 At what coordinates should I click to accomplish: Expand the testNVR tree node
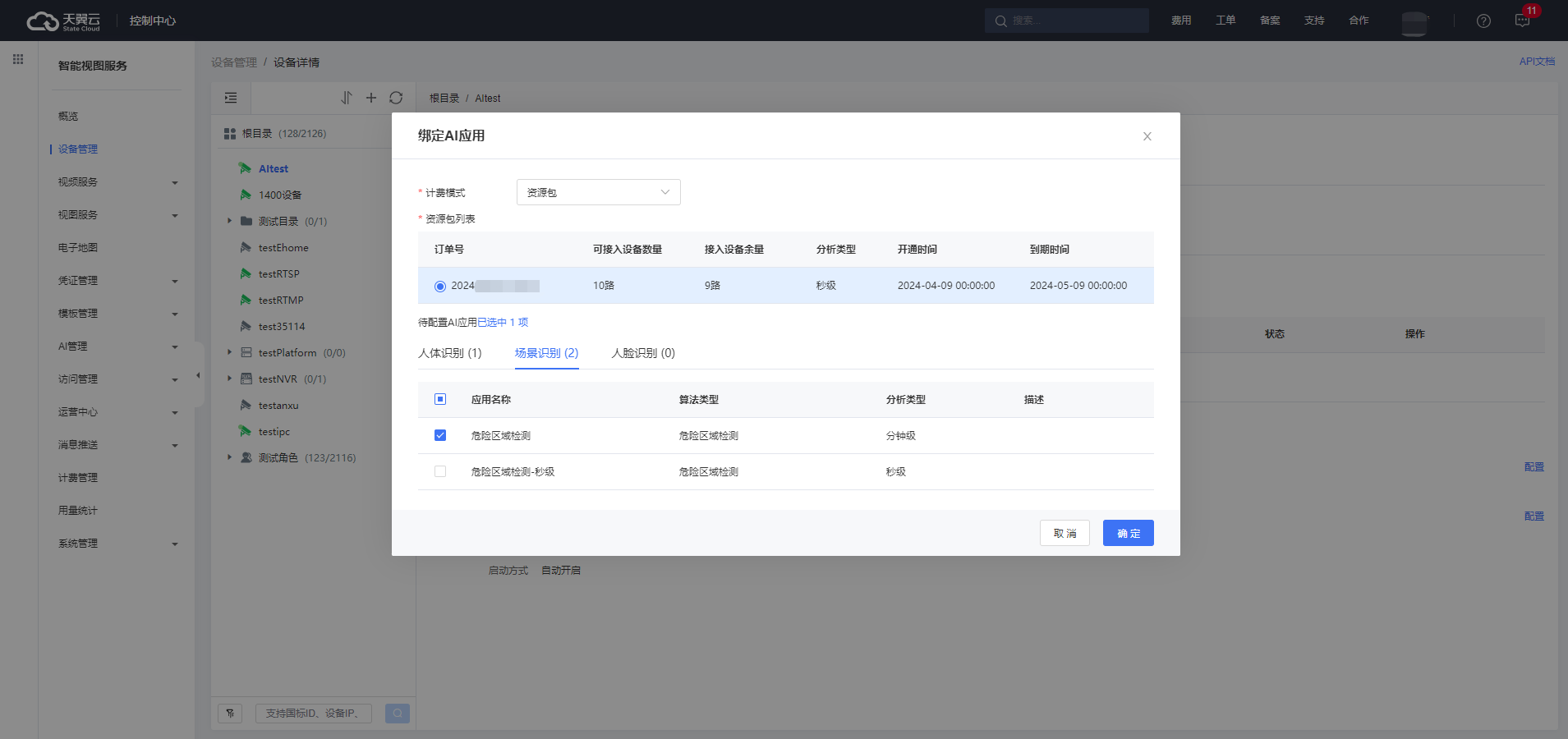(x=230, y=379)
